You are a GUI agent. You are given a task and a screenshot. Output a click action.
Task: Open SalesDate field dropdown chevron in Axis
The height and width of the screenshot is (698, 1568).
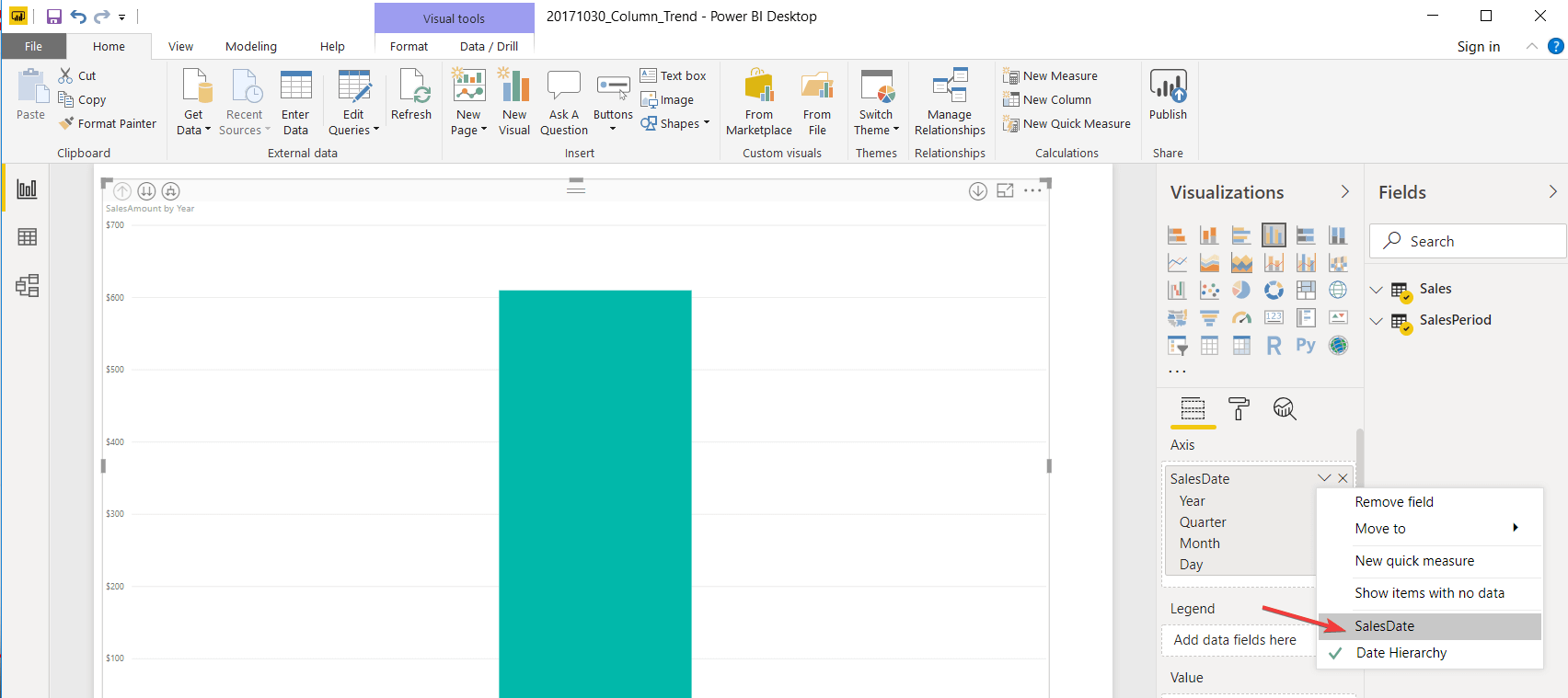[1324, 478]
